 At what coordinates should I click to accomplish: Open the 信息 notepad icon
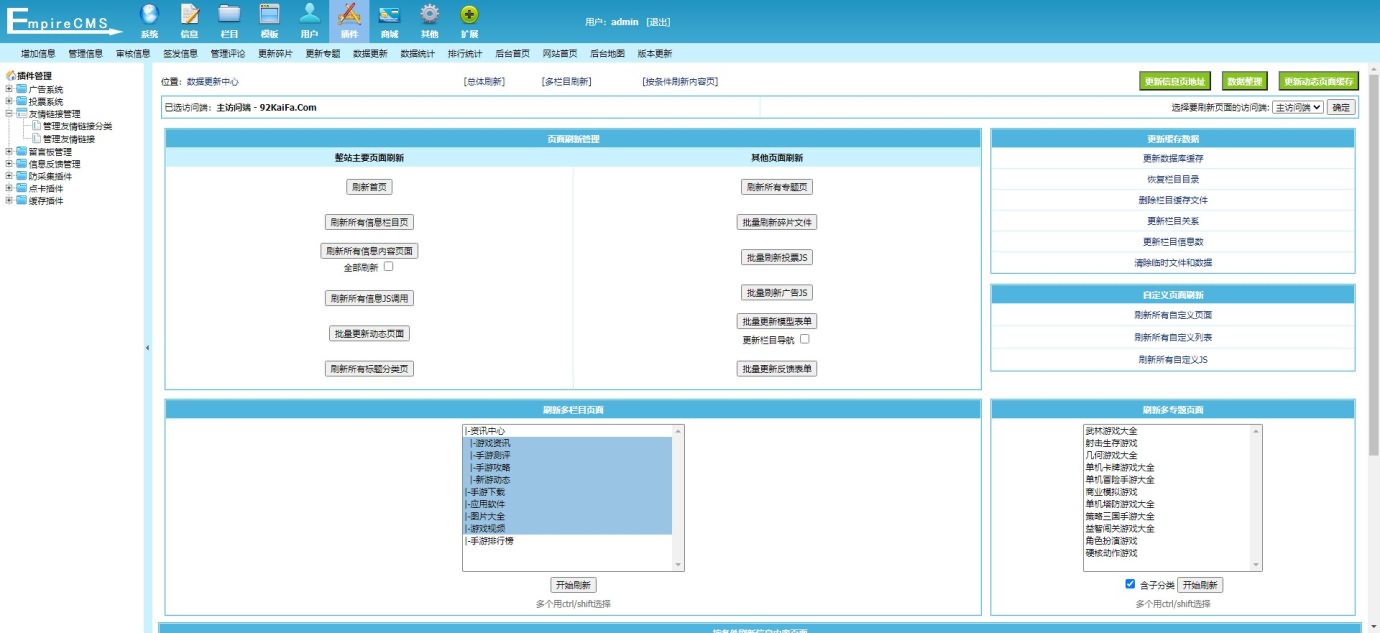point(189,14)
